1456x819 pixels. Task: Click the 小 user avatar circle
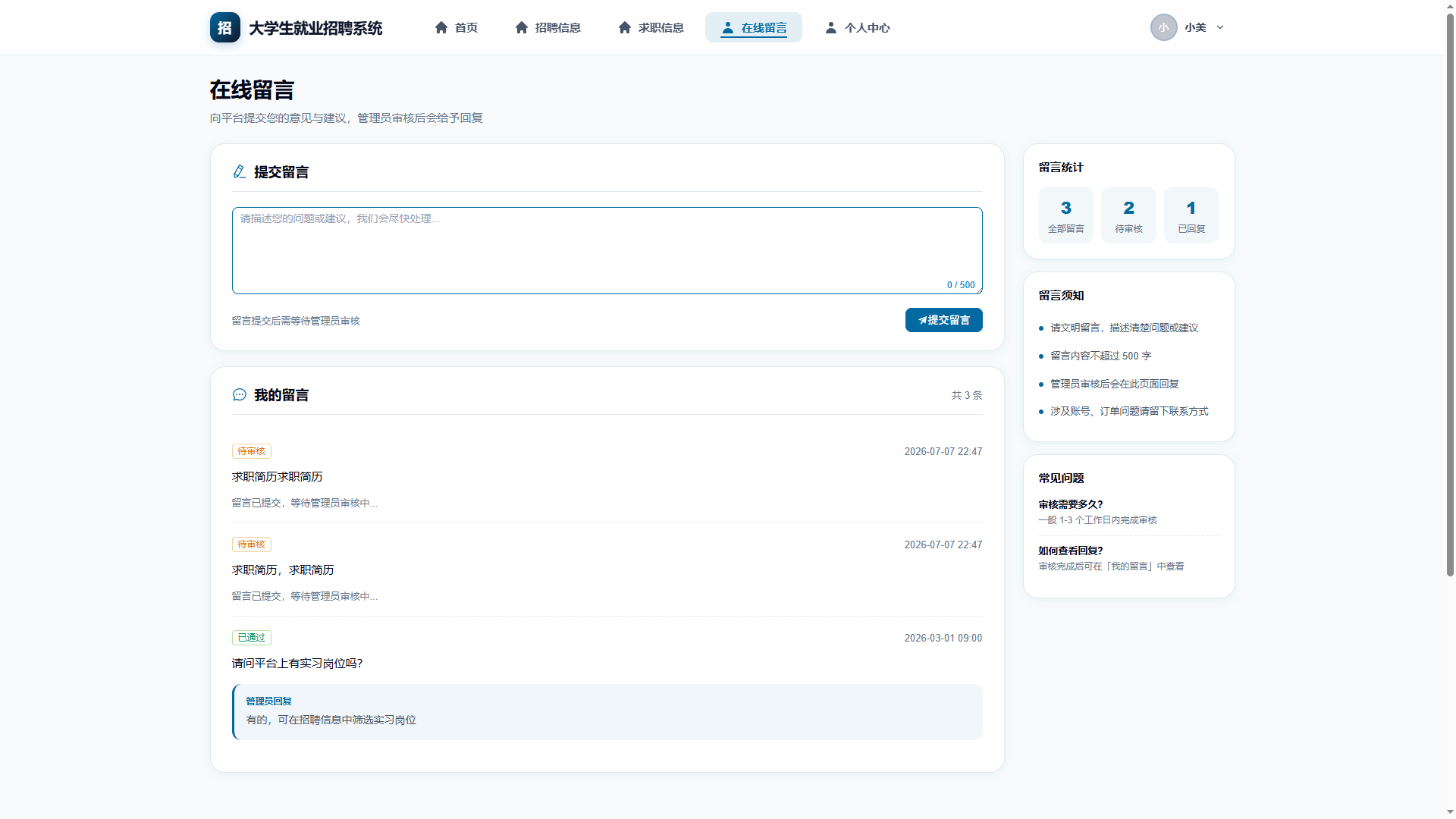pos(1163,27)
